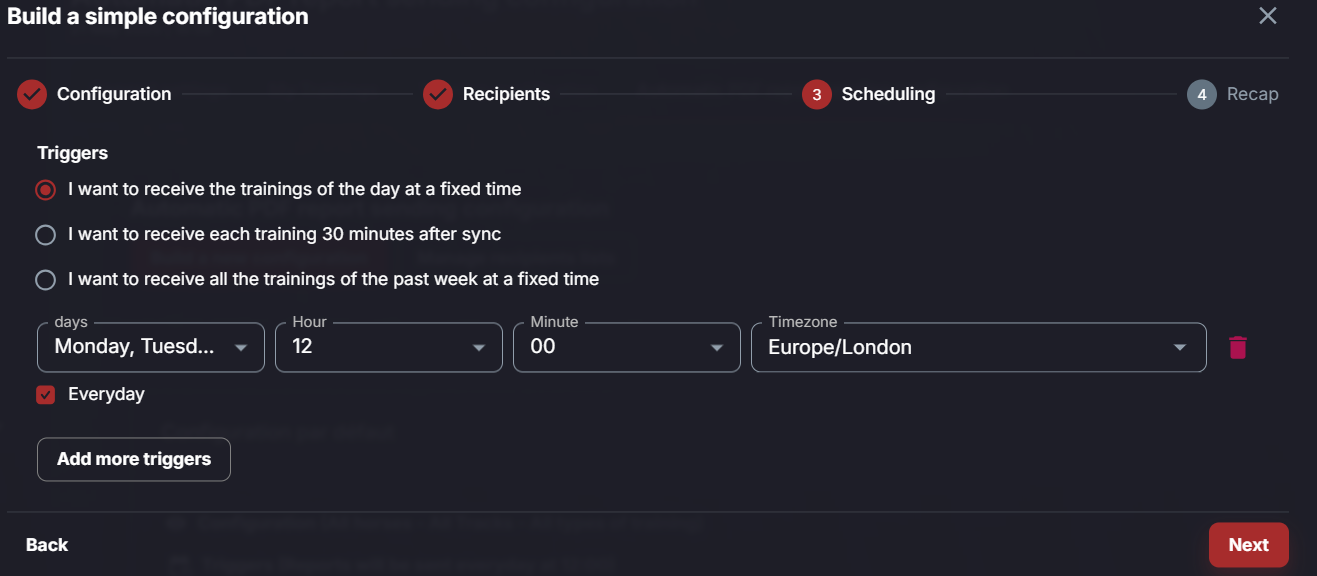This screenshot has width=1317, height=576.
Task: Click the Next button
Action: [x=1248, y=545]
